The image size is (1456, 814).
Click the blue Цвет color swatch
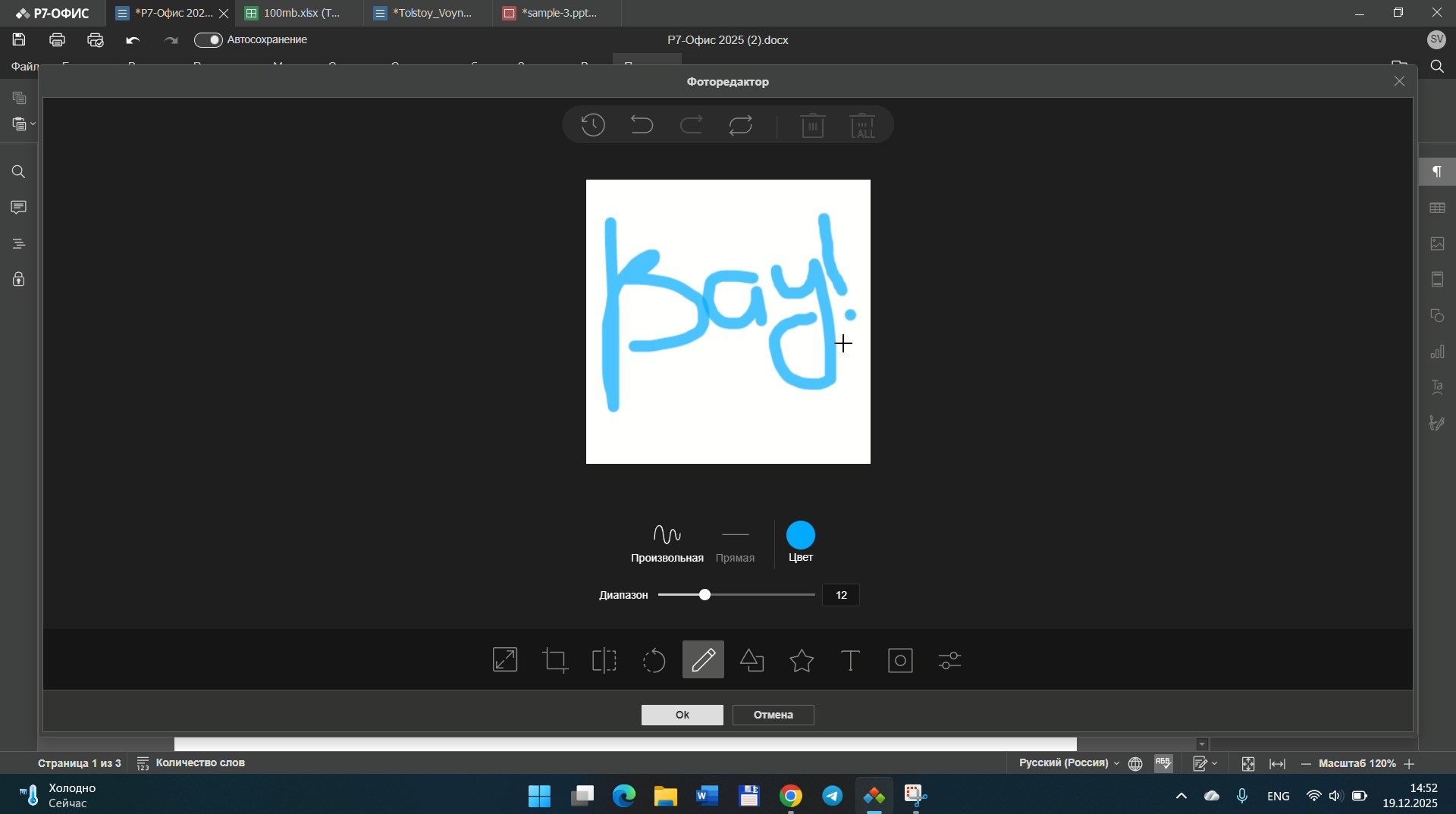tap(801, 535)
